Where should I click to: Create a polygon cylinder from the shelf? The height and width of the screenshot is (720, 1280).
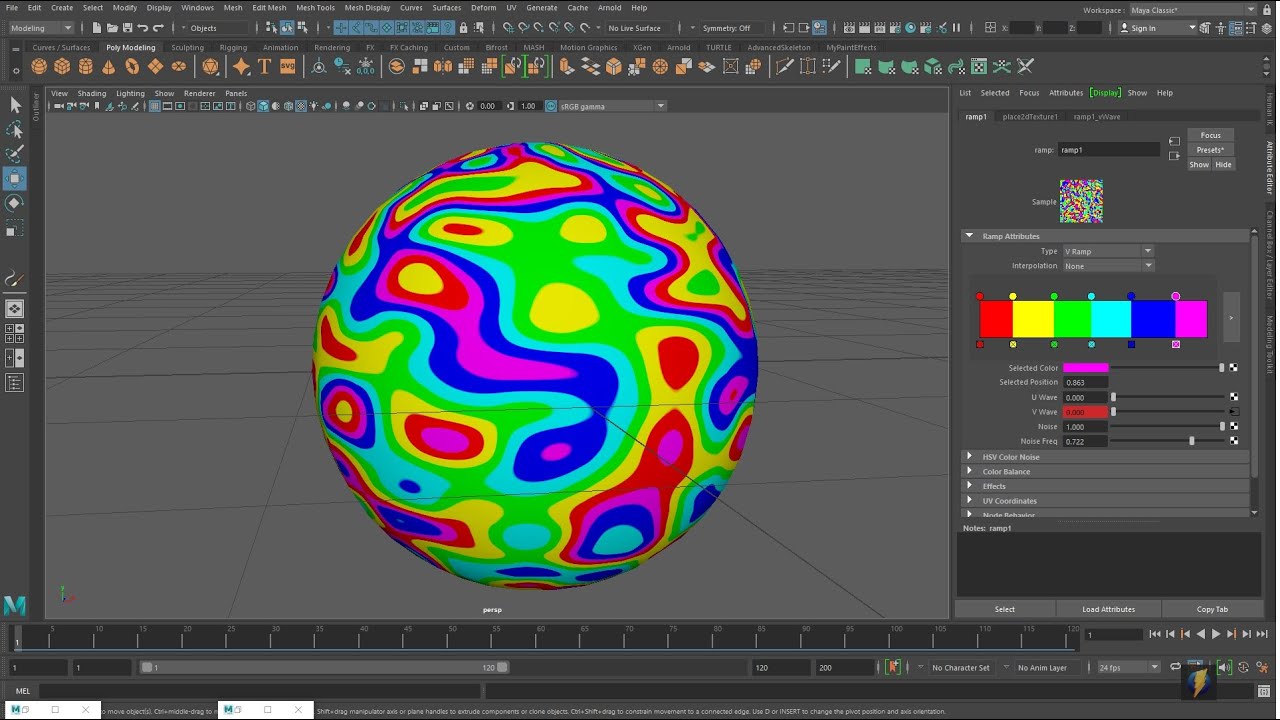85,67
